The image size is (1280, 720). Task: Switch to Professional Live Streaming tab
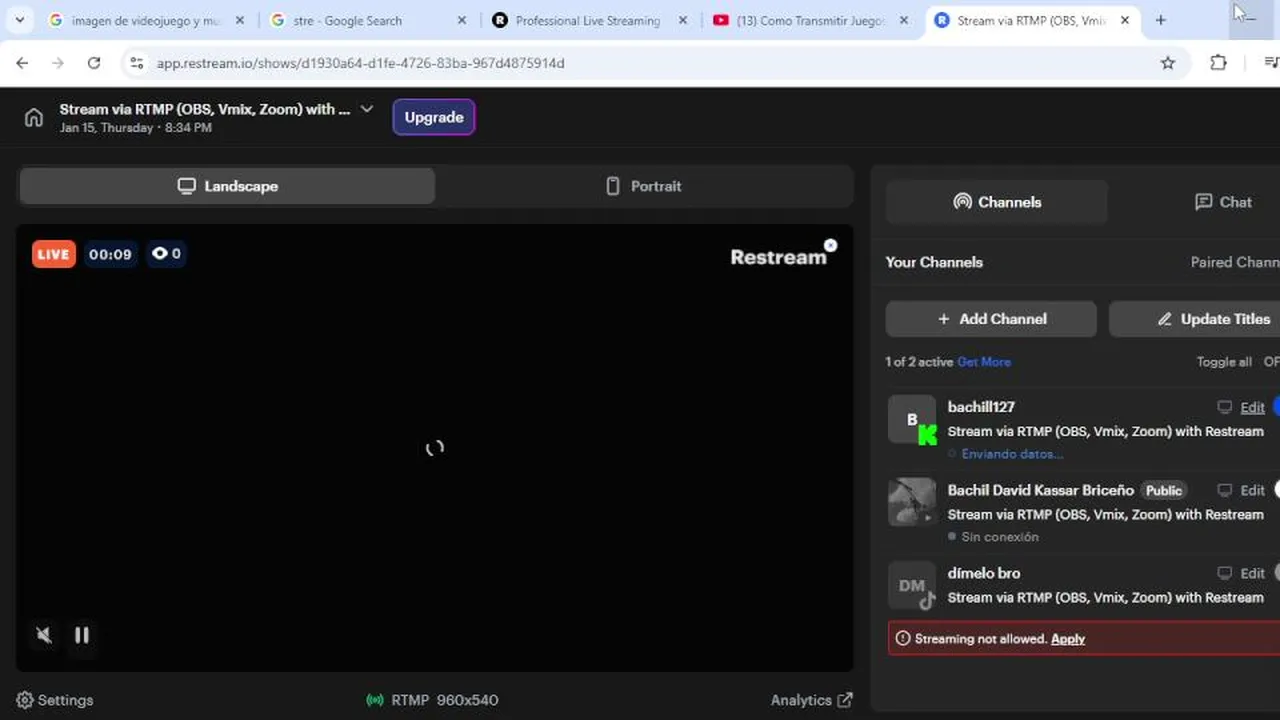(588, 20)
